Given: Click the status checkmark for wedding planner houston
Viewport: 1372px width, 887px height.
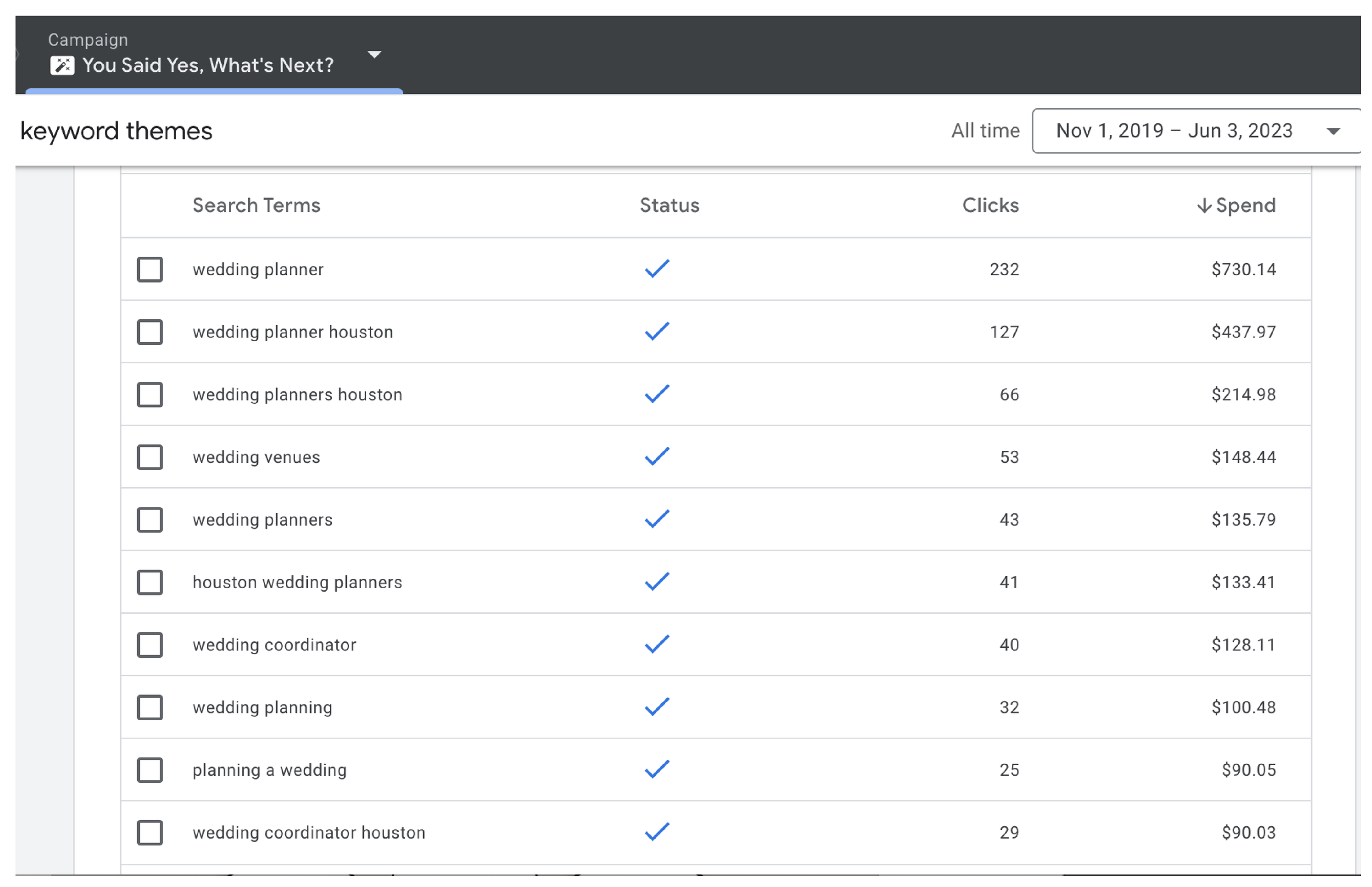Looking at the screenshot, I should tap(657, 332).
